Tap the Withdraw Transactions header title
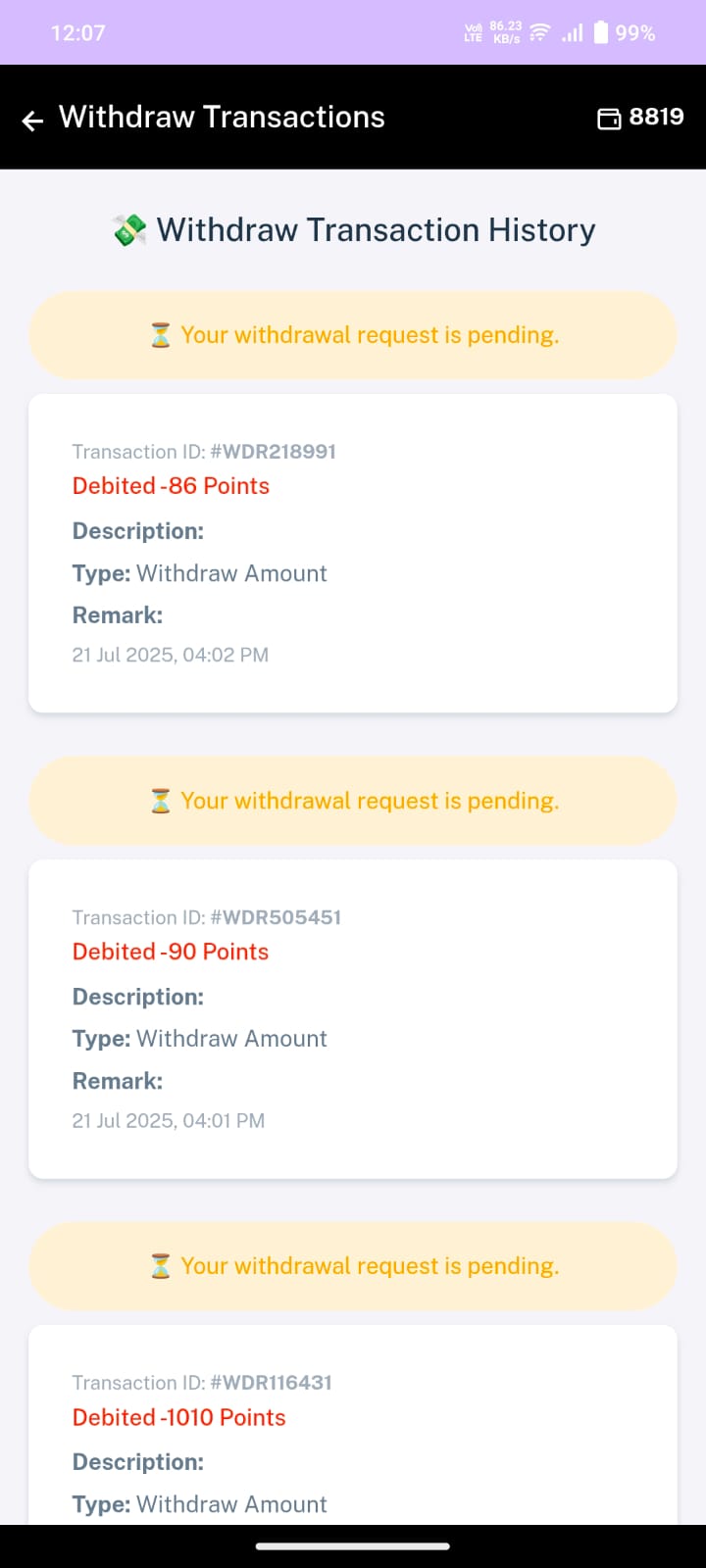Viewport: 706px width, 1568px height. (x=222, y=118)
